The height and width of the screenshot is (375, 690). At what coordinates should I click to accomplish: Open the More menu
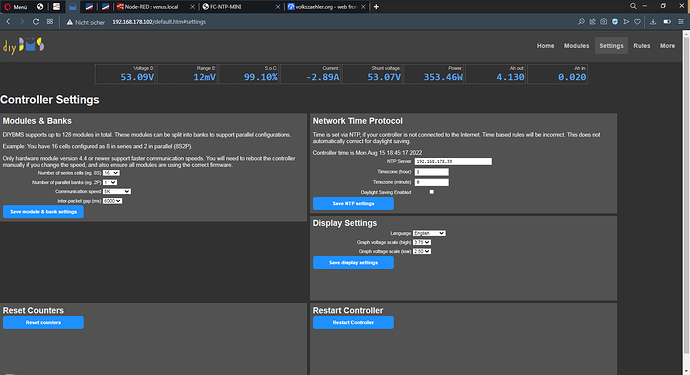point(667,46)
